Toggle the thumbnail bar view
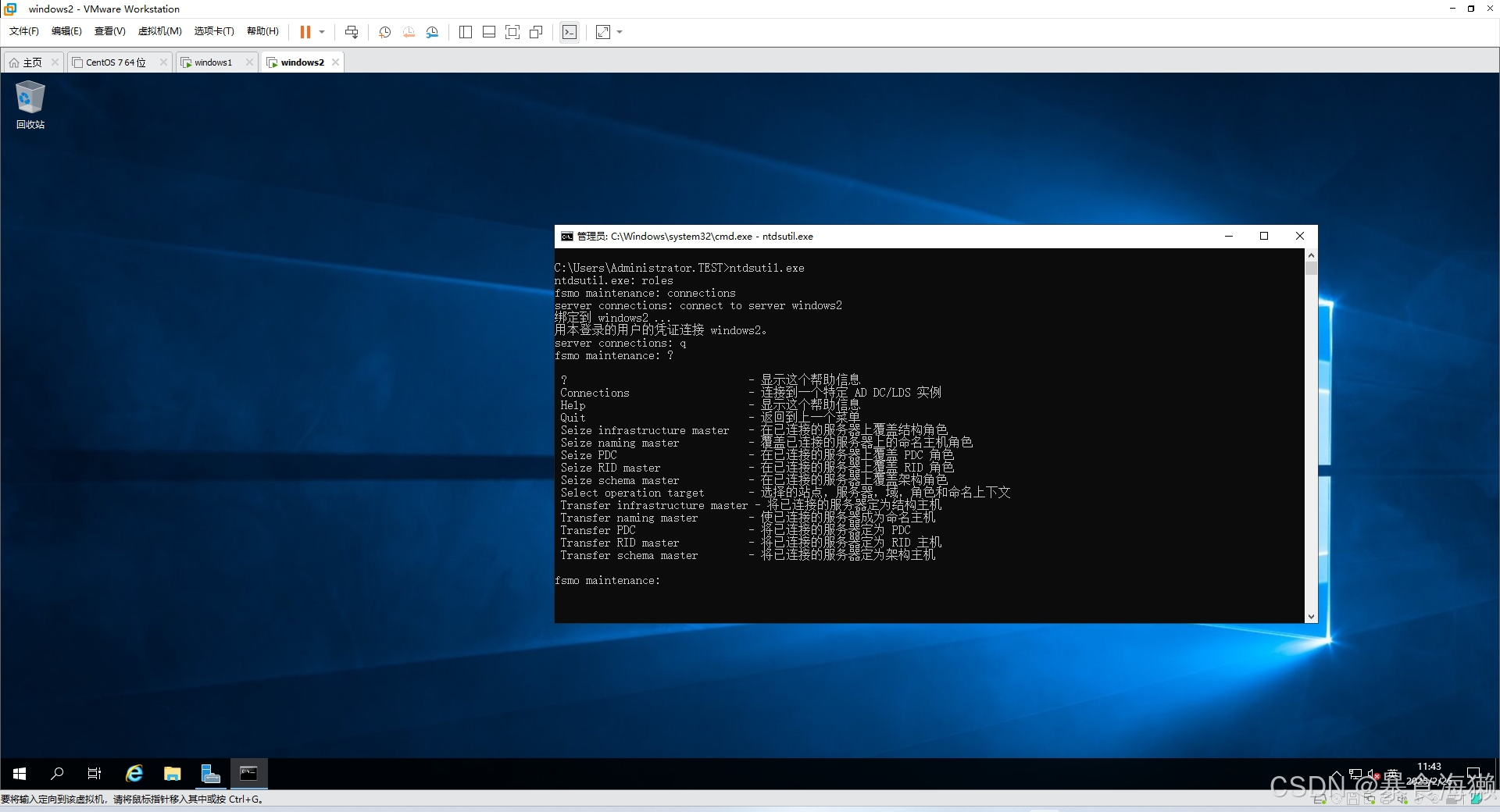 tap(489, 32)
